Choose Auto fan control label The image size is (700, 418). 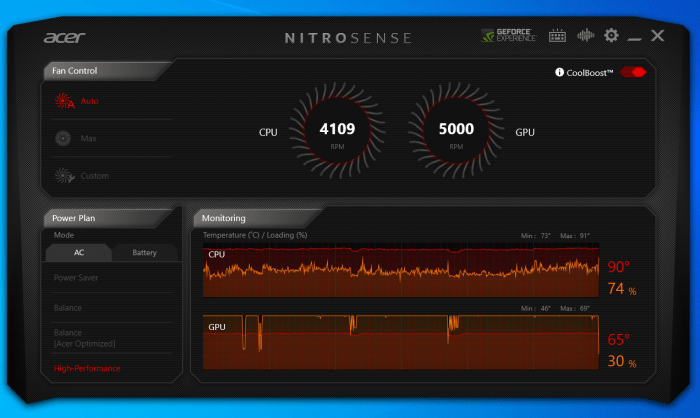[89, 101]
